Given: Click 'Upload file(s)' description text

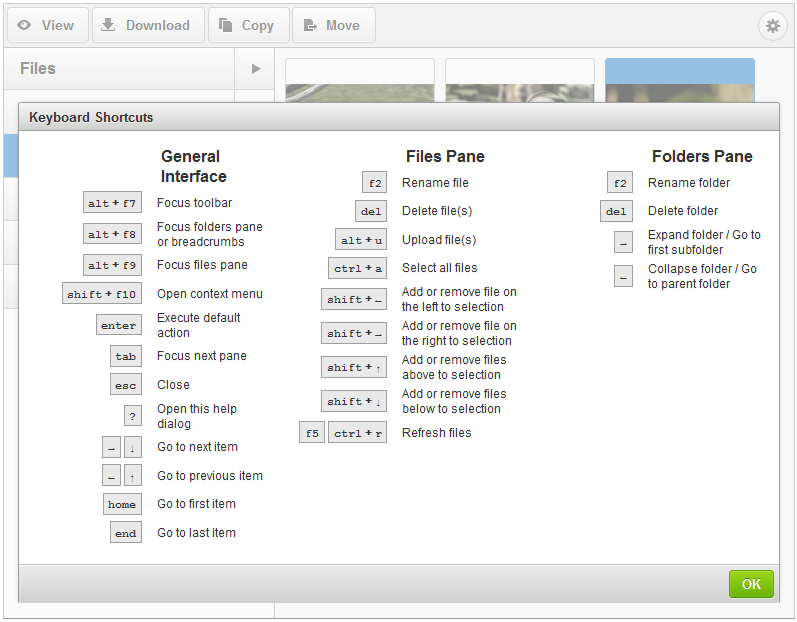Looking at the screenshot, I should coord(439,240).
